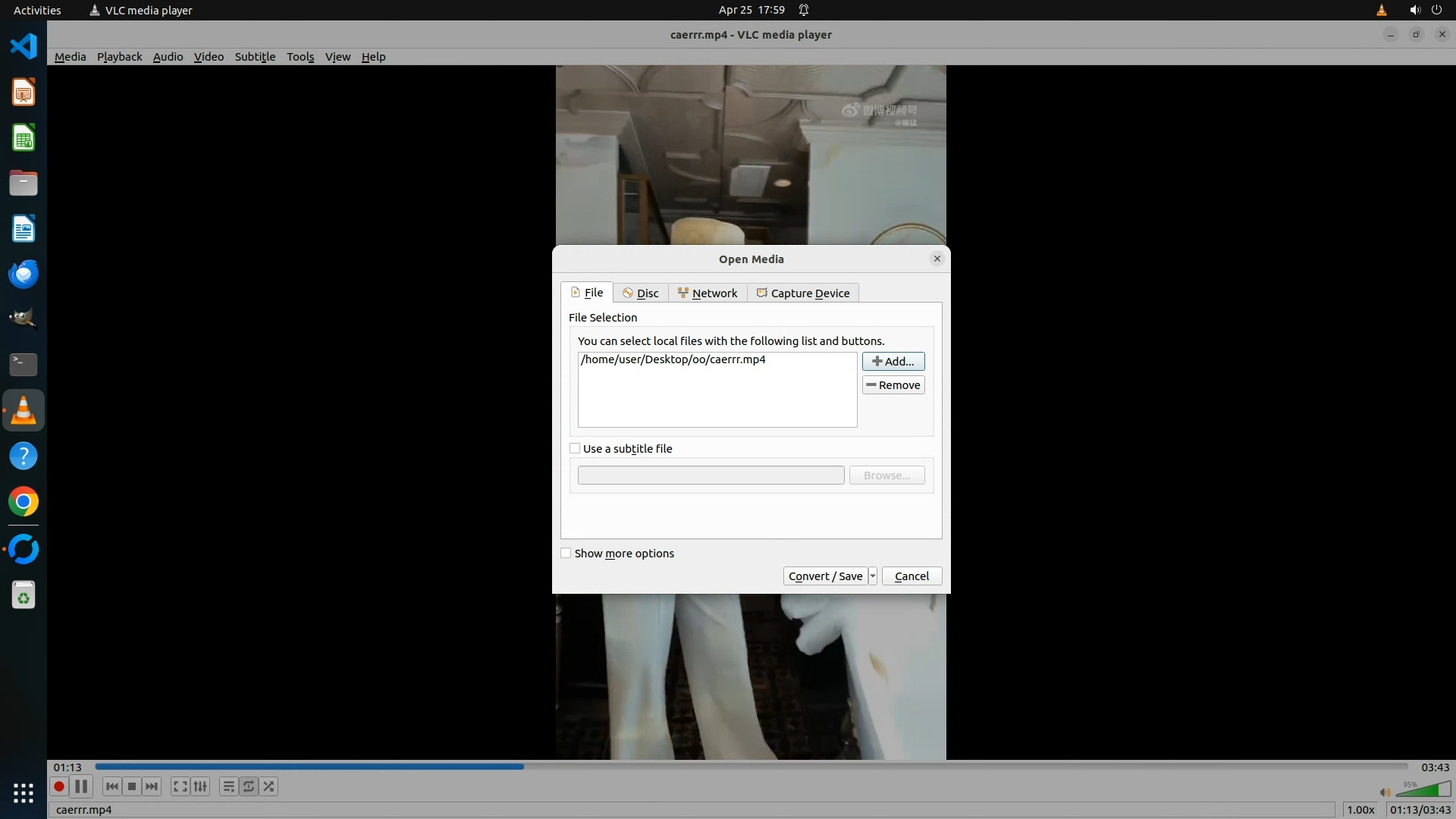
Task: Open extended settings equalizer icon
Action: [200, 786]
